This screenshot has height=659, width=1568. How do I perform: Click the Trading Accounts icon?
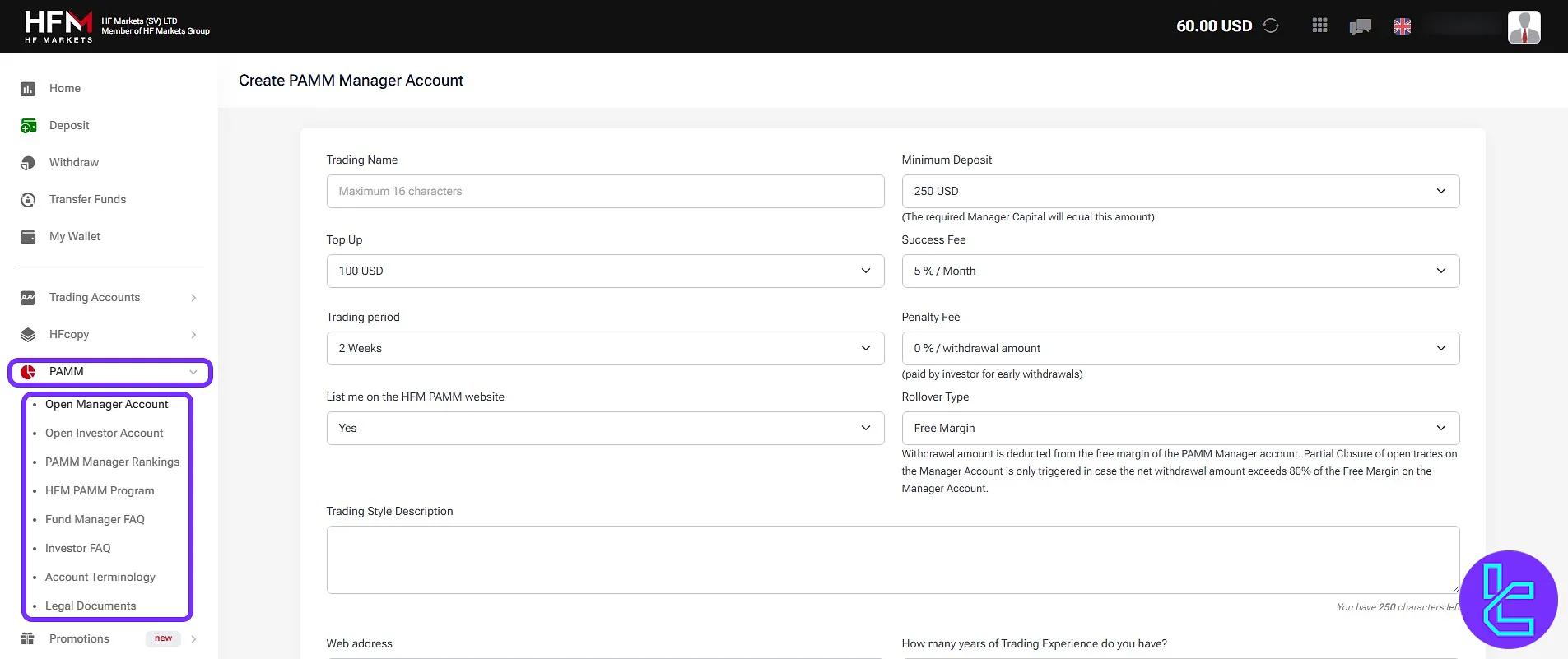tap(28, 298)
